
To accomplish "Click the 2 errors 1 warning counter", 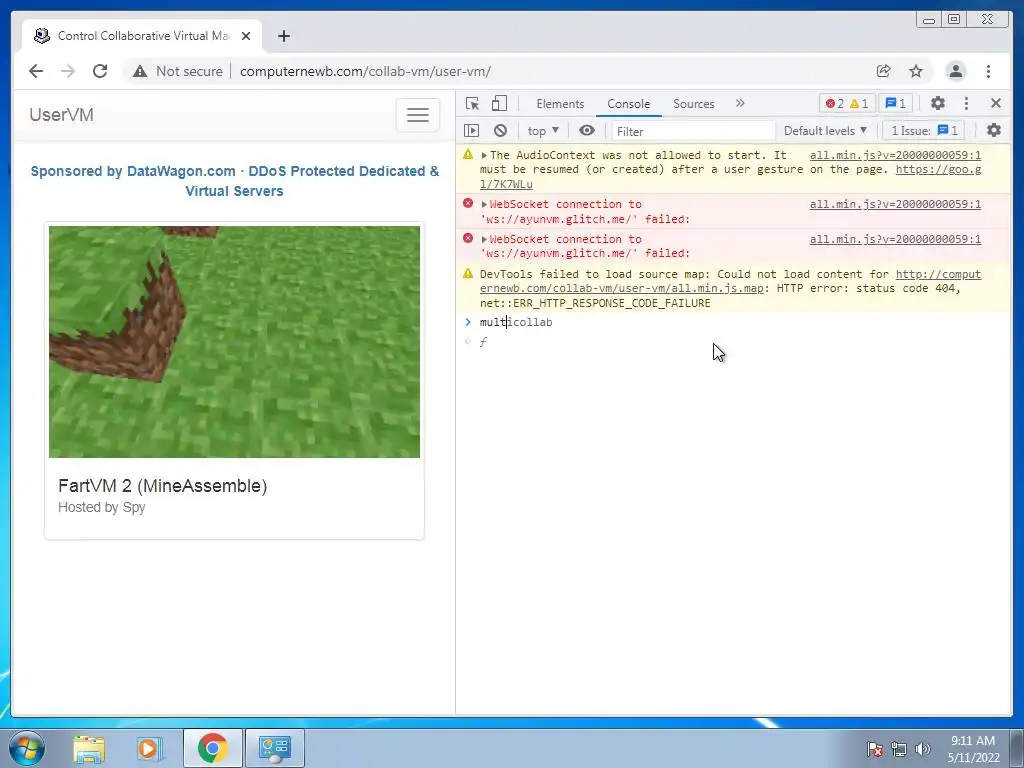I will tap(846, 103).
